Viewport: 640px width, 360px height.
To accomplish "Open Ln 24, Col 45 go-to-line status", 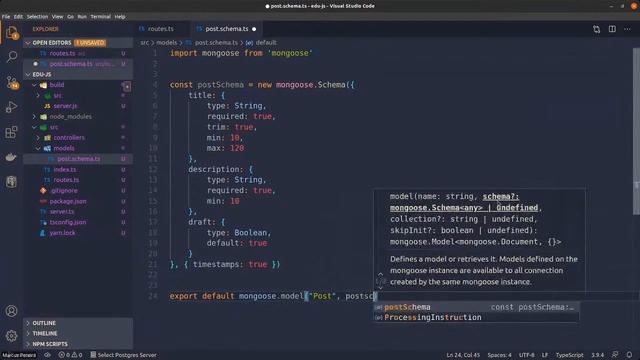I will click(x=463, y=355).
